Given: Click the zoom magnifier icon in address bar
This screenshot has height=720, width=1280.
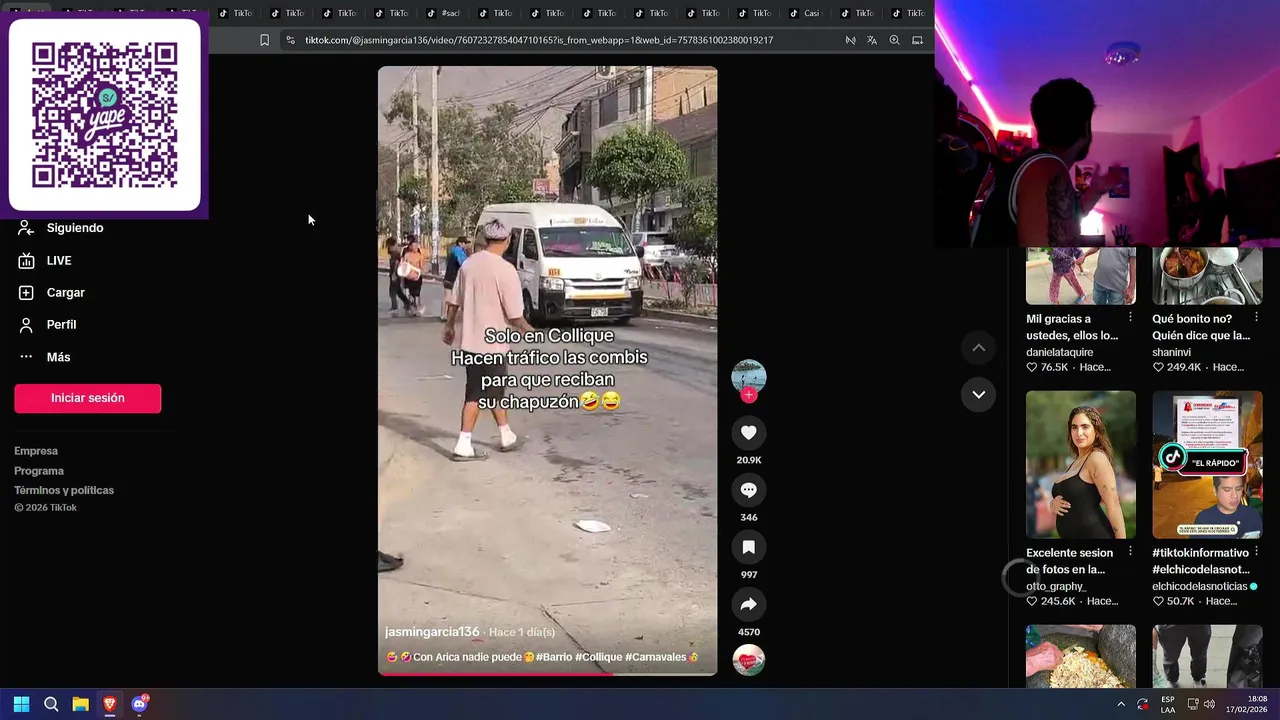Looking at the screenshot, I should [x=894, y=40].
